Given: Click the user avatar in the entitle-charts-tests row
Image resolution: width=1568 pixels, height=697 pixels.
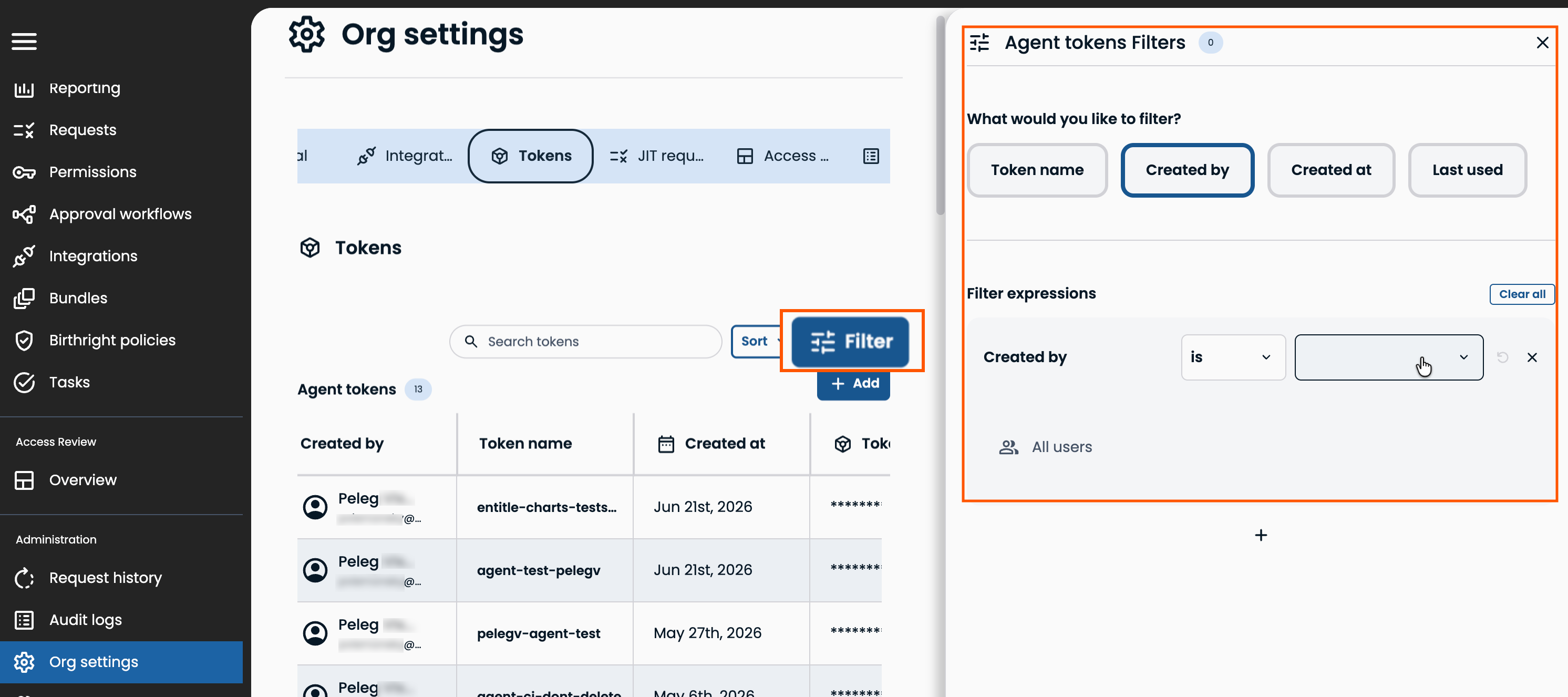Looking at the screenshot, I should coord(315,507).
